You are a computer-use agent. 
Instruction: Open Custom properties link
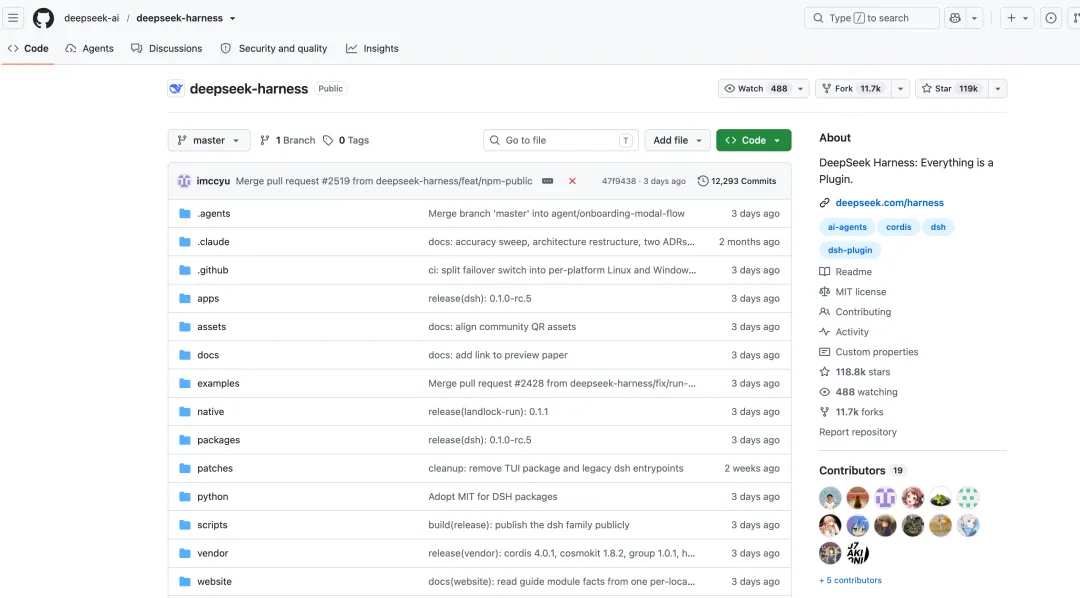click(877, 351)
